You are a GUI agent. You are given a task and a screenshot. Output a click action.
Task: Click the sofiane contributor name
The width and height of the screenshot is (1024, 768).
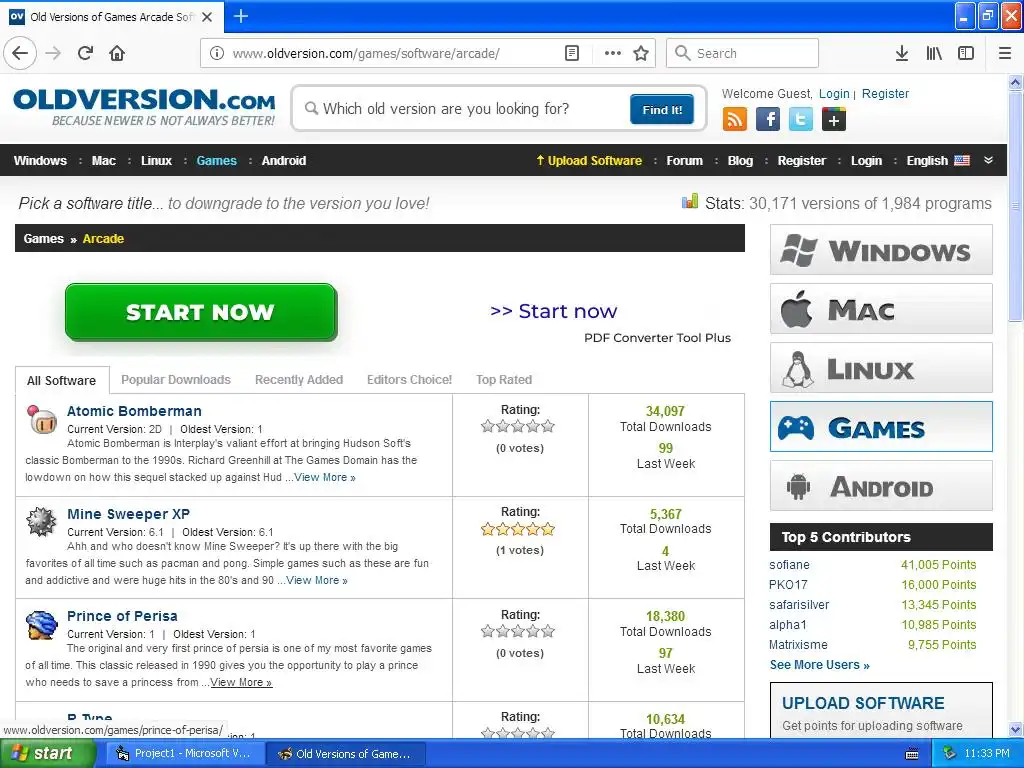point(789,565)
